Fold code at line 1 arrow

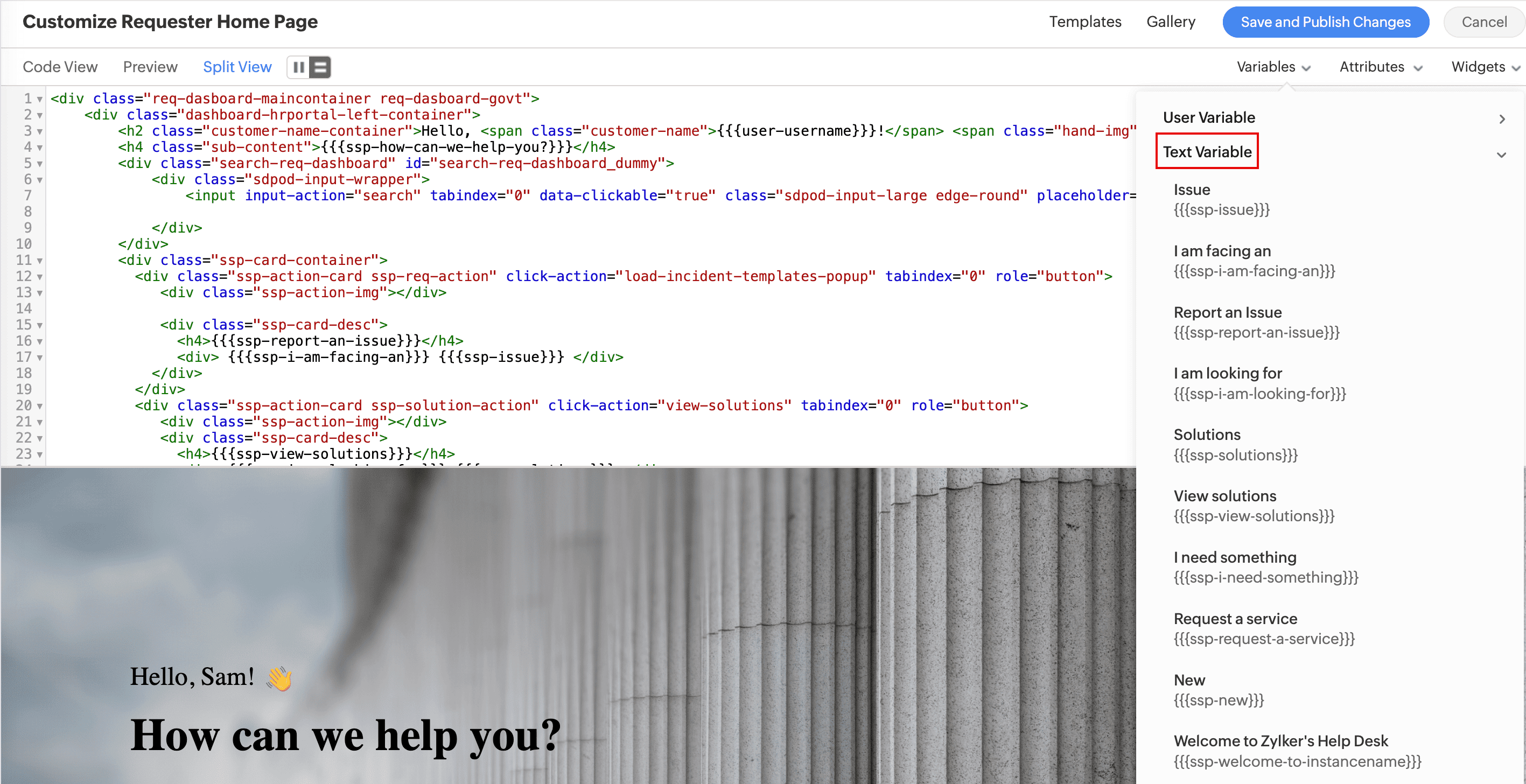[x=40, y=100]
